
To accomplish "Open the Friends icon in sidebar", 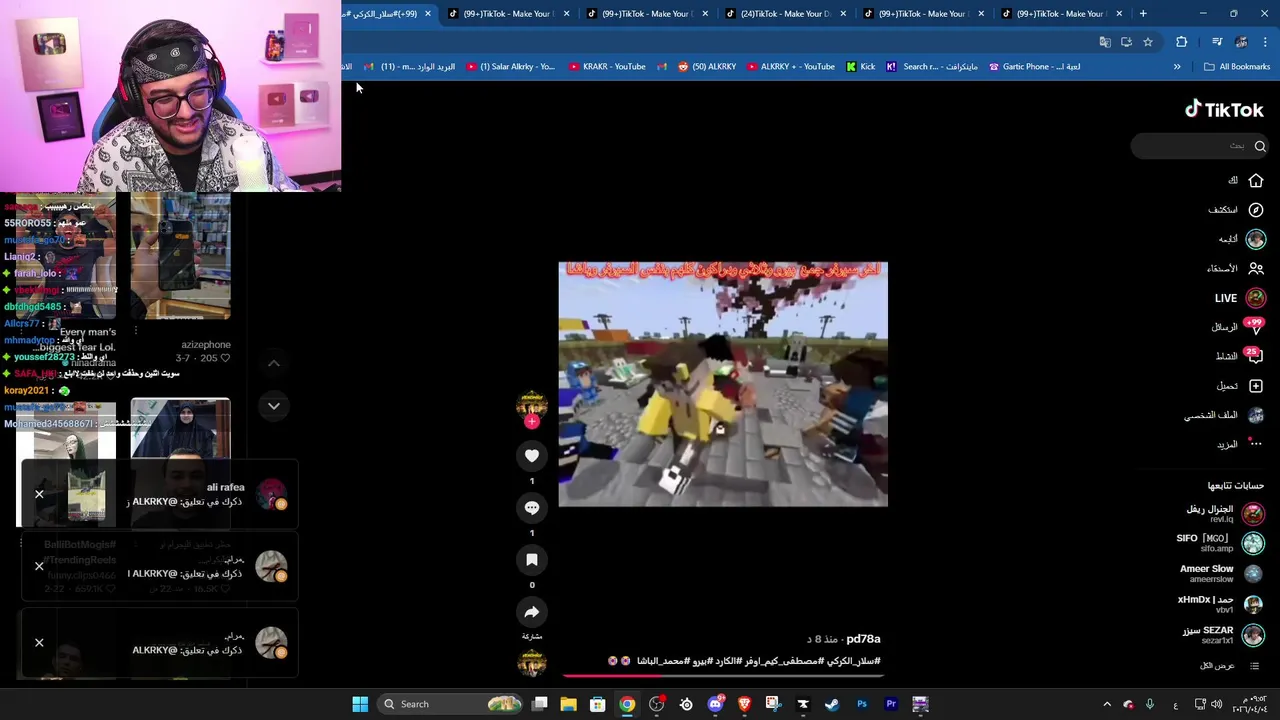I will [1255, 268].
